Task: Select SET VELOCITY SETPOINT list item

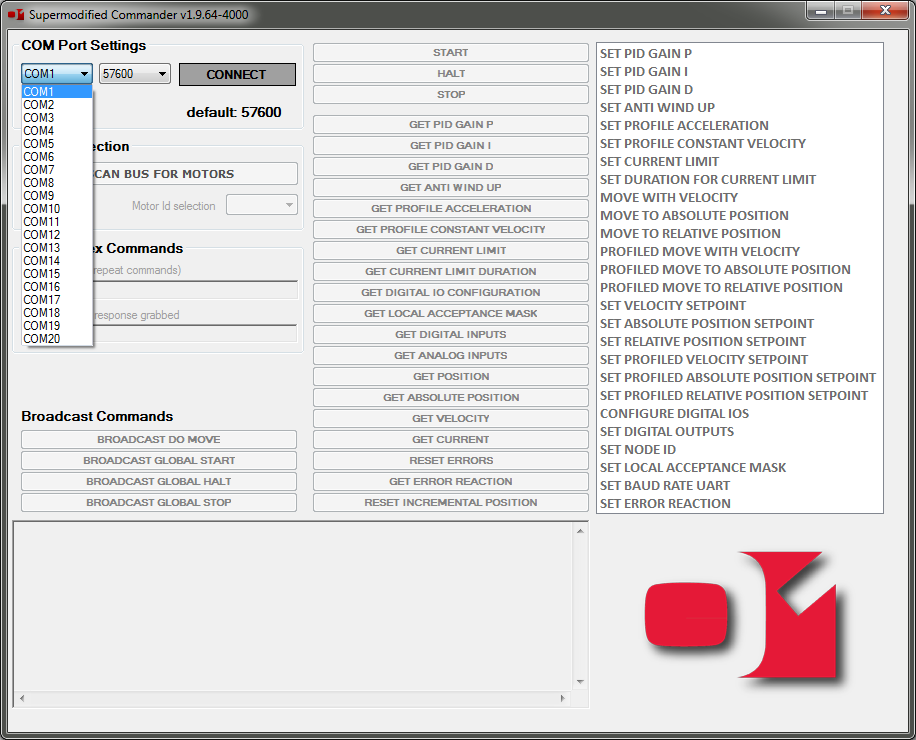Action: coord(672,305)
